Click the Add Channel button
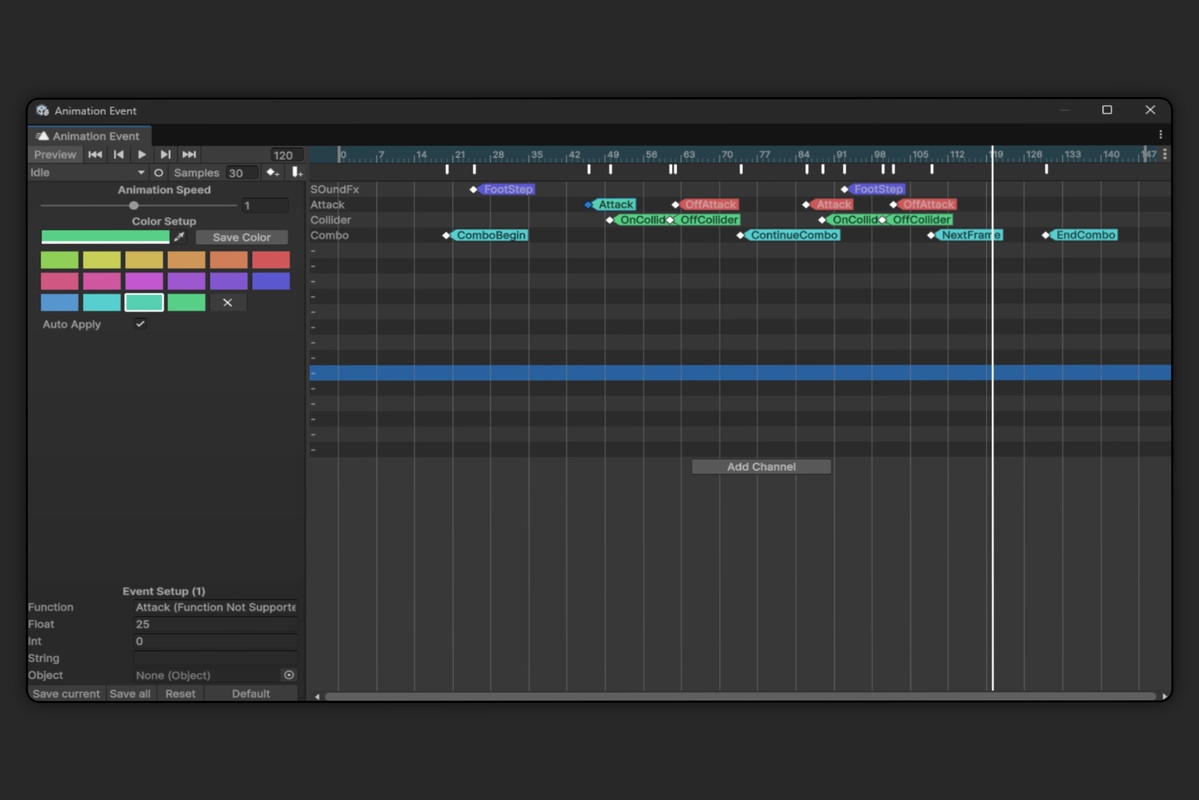This screenshot has height=800, width=1199. coord(761,467)
